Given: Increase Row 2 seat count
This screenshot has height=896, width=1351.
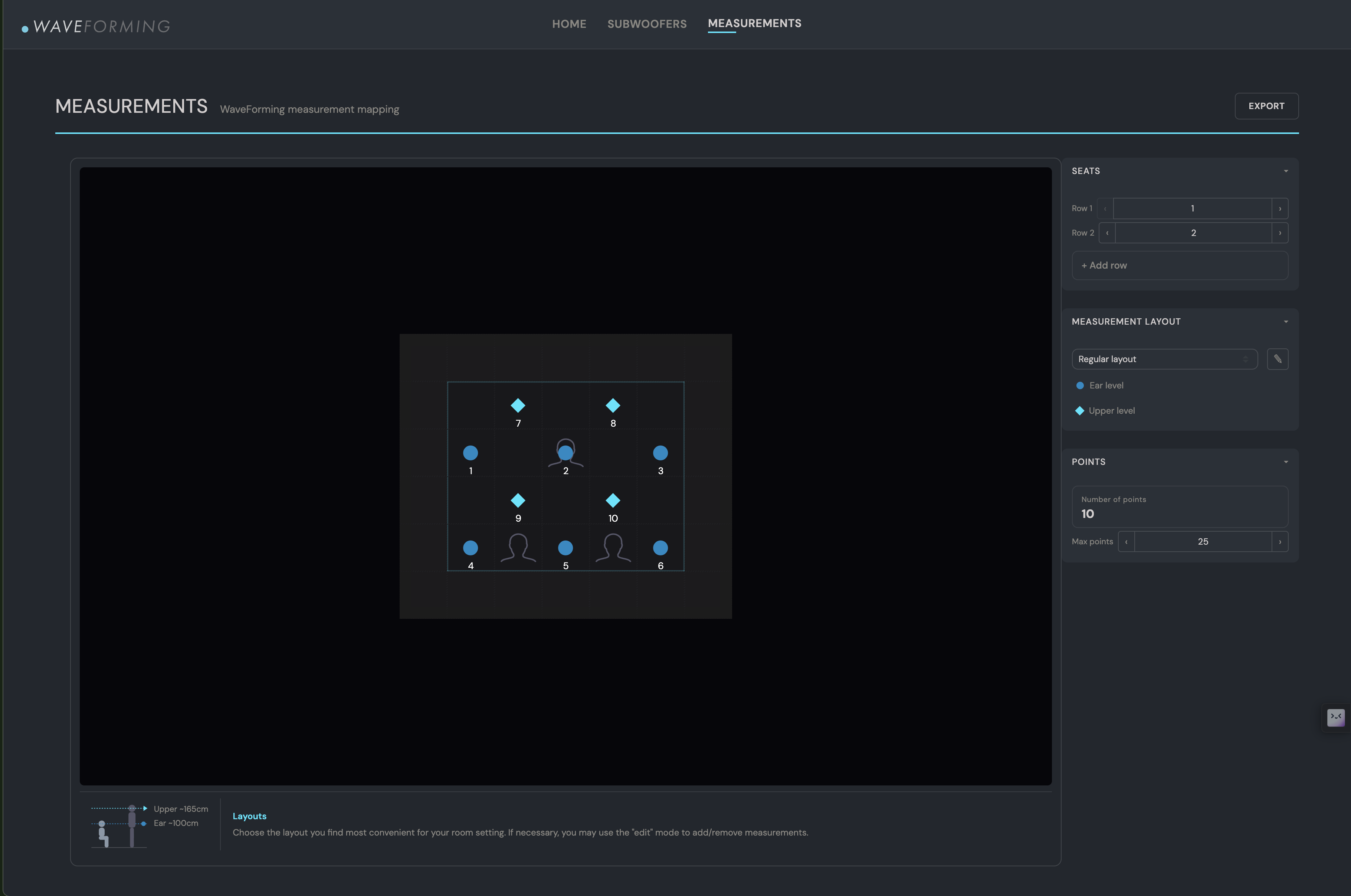Looking at the screenshot, I should [1279, 233].
